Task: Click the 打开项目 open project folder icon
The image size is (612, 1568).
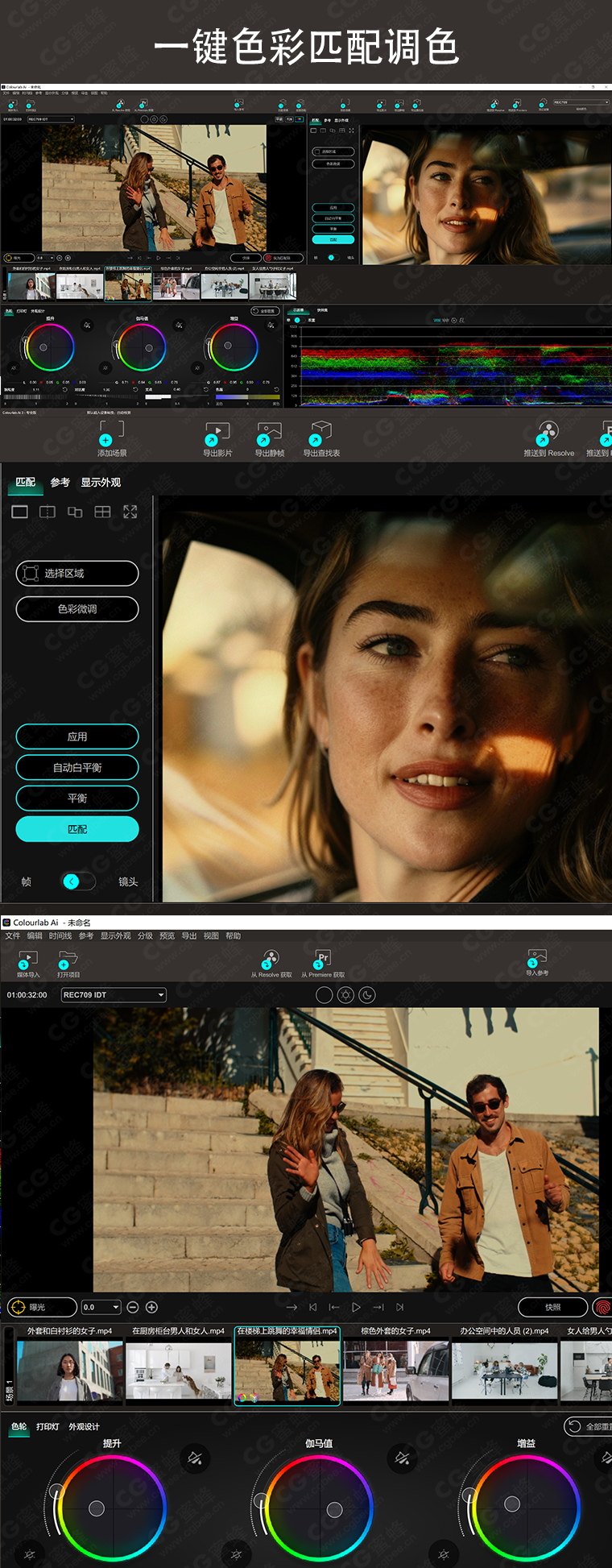Action: (68, 960)
